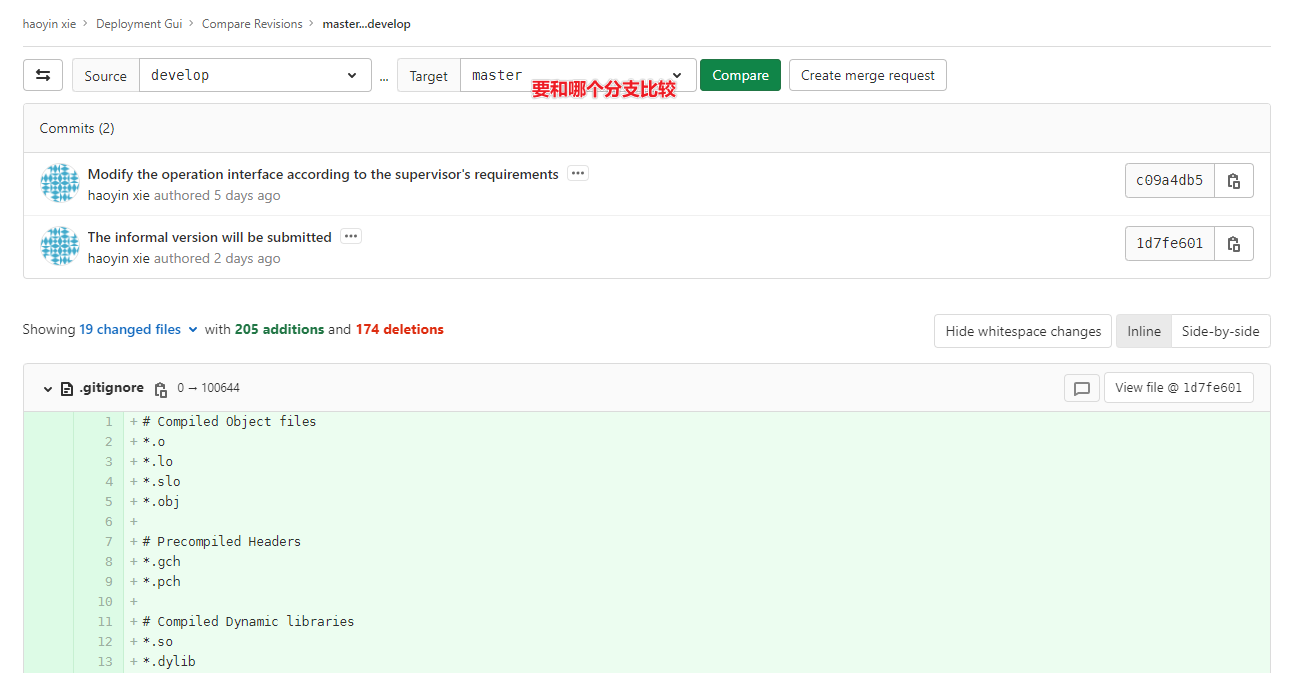Copy the commit SHA c09a4db5 to clipboard

coord(1233,180)
